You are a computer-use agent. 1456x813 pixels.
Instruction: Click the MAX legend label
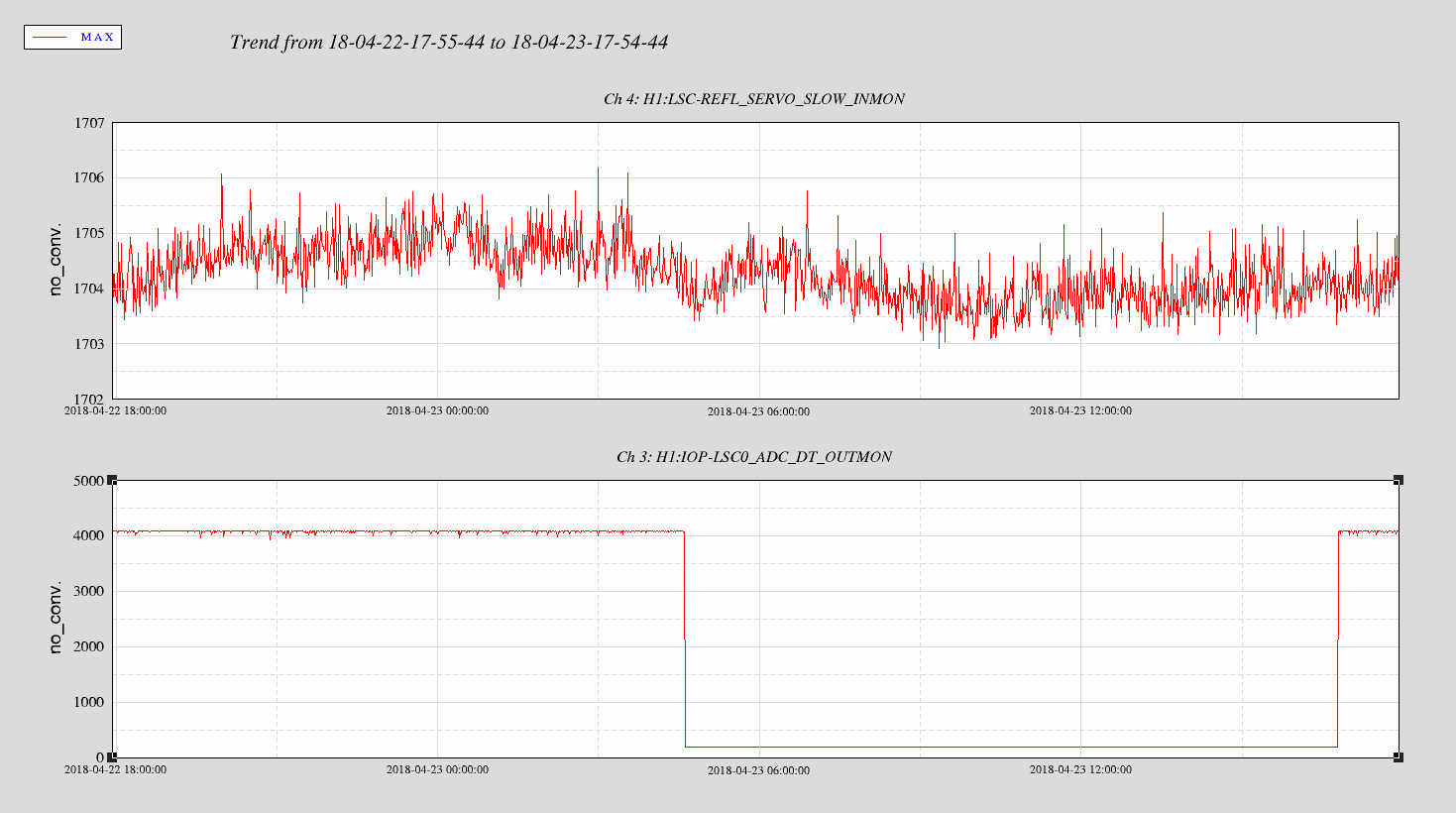pyautogui.click(x=97, y=38)
